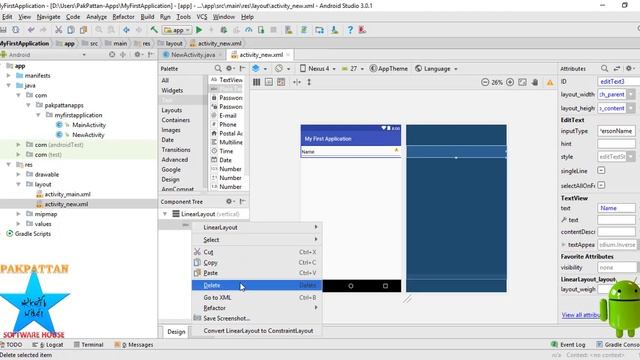Open the Refactor submenu in context menu

tap(257, 308)
